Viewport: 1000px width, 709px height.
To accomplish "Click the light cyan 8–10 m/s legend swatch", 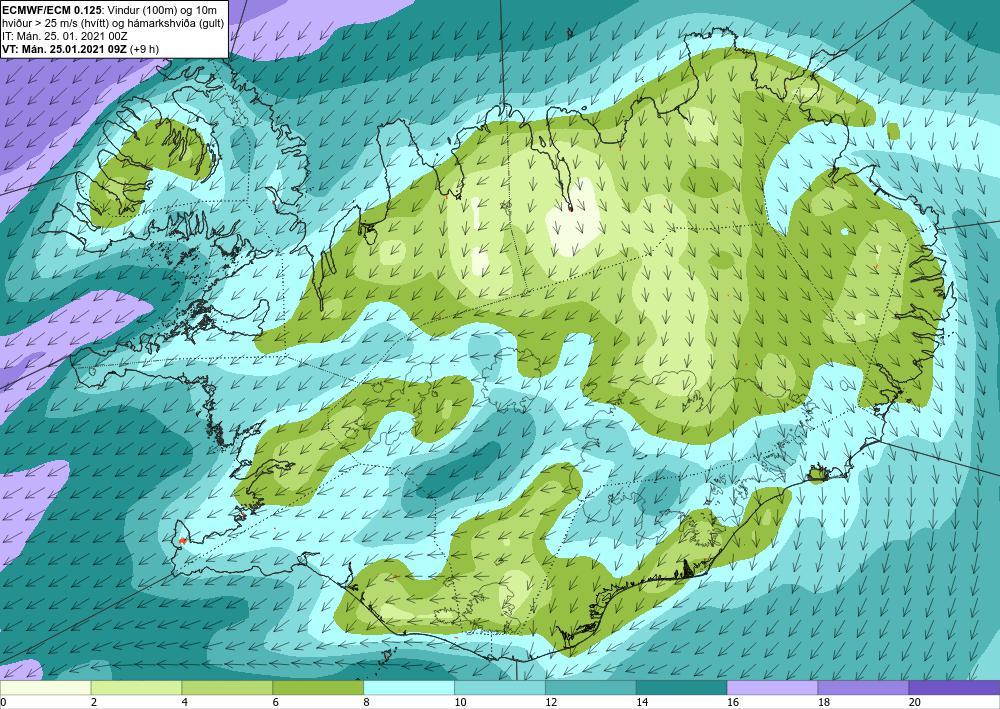I will (409, 687).
